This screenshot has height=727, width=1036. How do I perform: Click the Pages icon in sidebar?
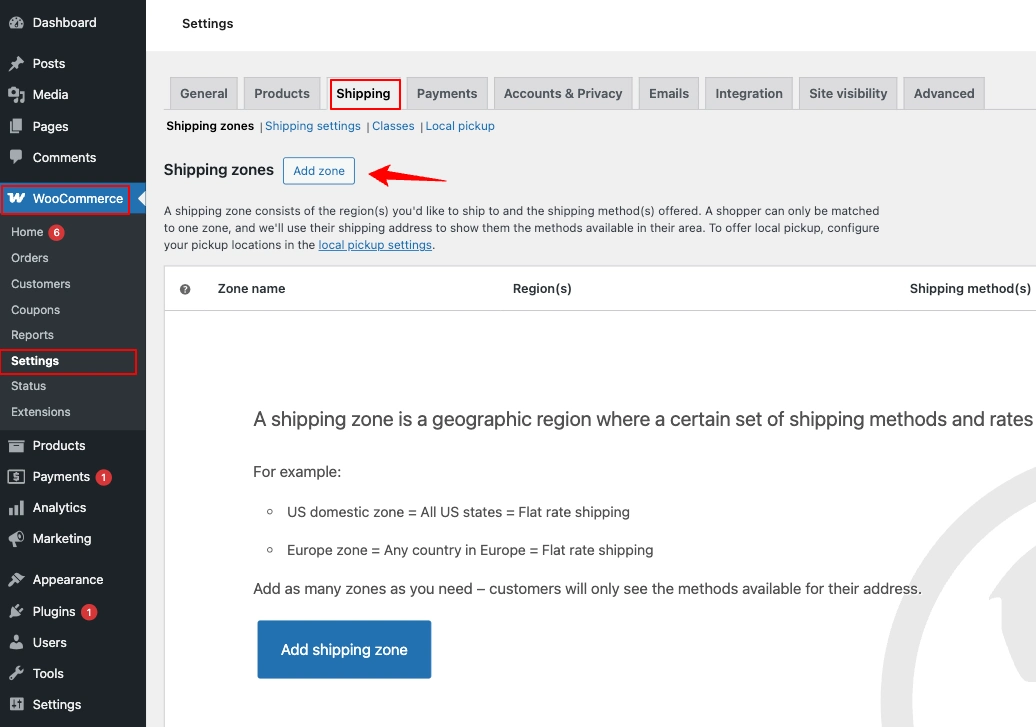click(17, 126)
